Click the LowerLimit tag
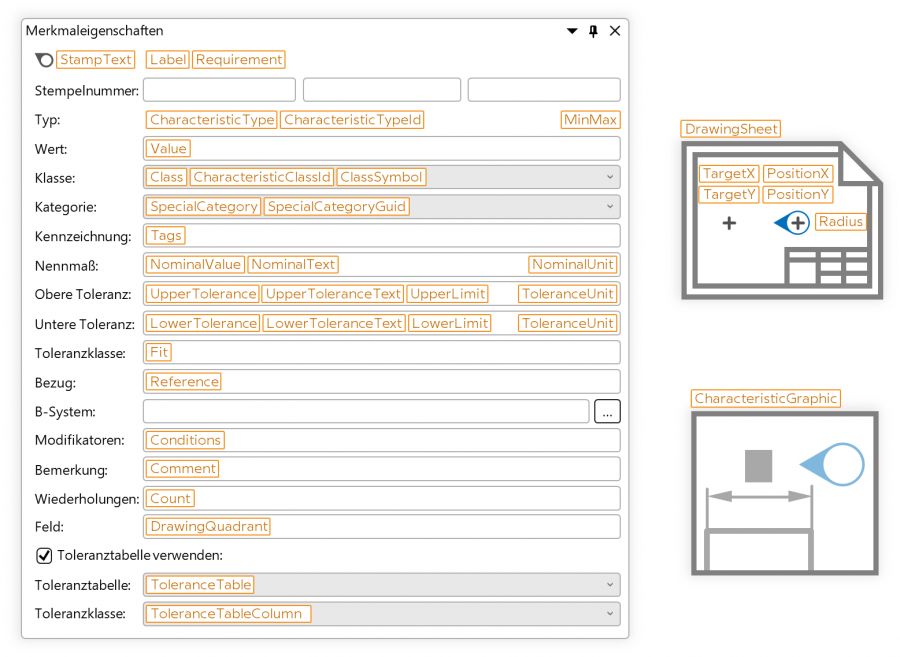Screen dimensions: 900x657 pos(450,323)
